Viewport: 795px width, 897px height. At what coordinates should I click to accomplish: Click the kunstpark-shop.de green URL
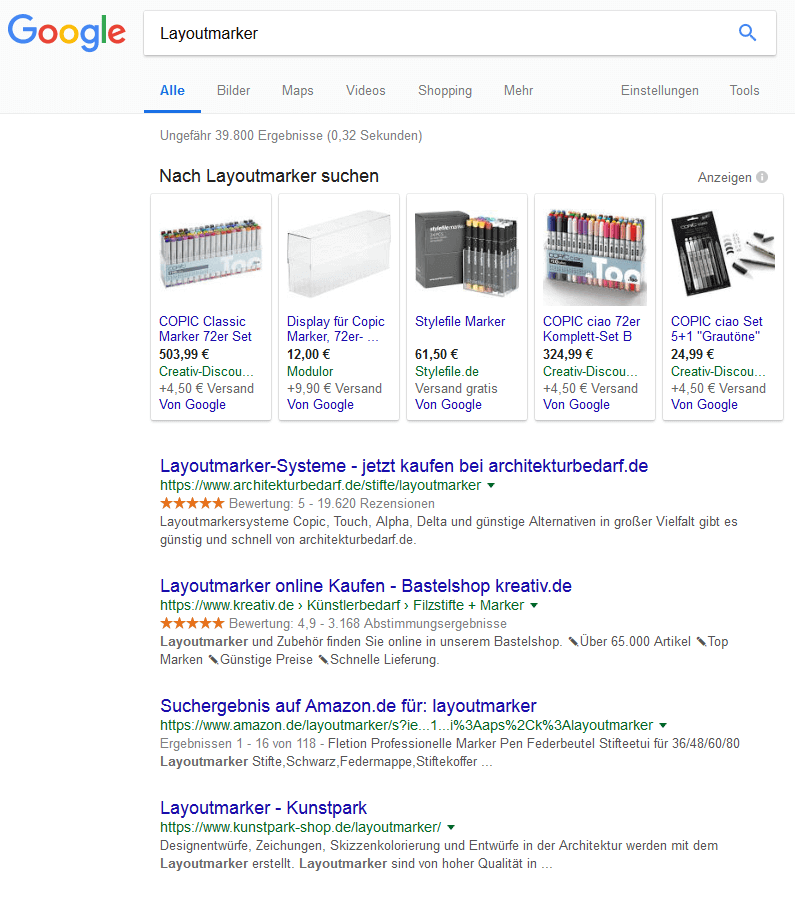300,827
